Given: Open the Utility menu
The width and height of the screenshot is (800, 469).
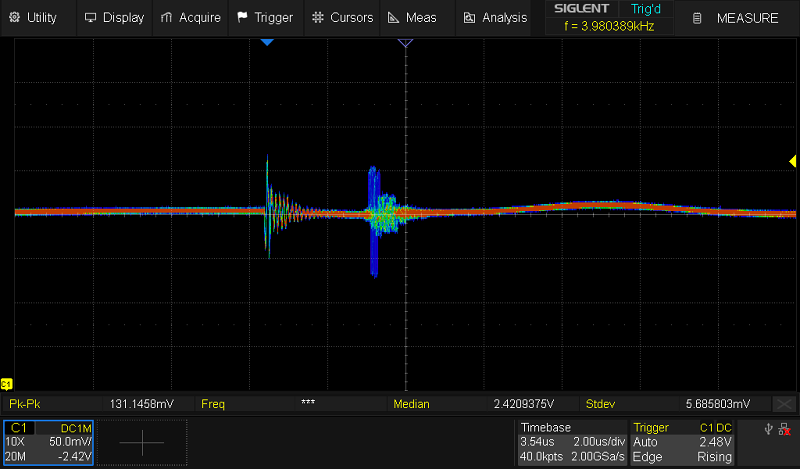Looking at the screenshot, I should click(32, 17).
